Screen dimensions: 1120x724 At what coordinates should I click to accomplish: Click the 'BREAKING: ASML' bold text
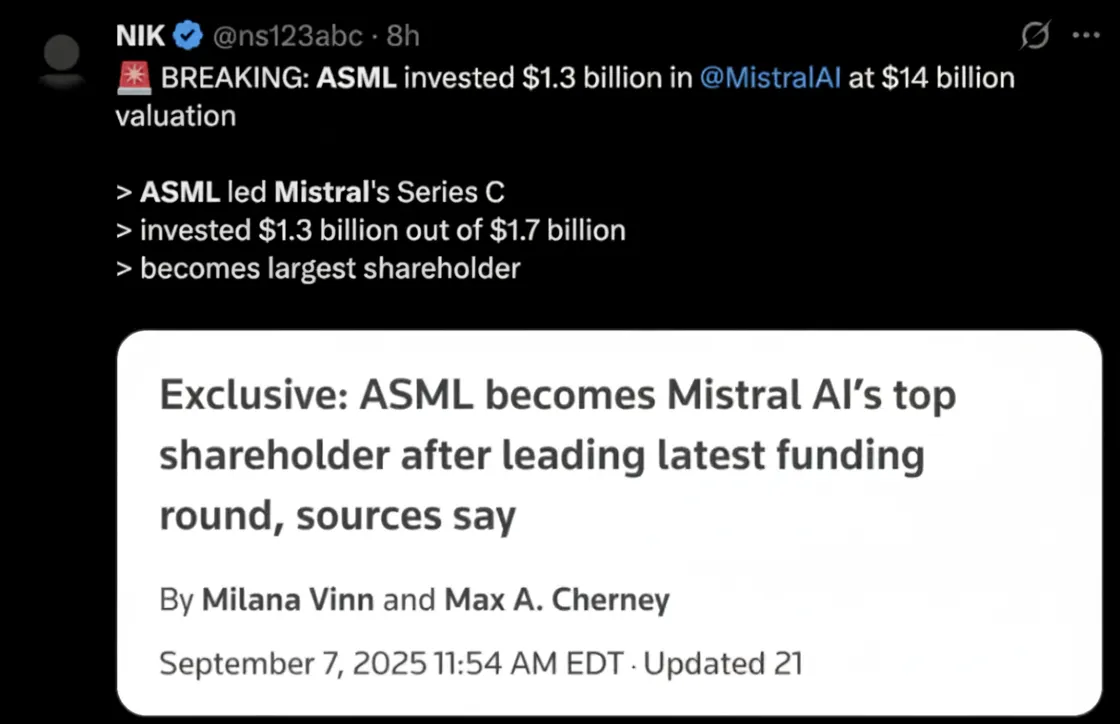coord(279,78)
